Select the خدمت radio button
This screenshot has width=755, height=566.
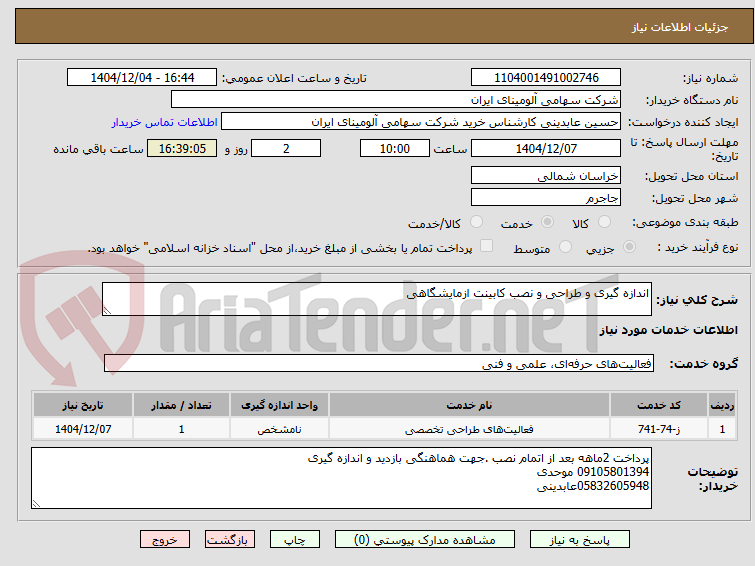(547, 222)
